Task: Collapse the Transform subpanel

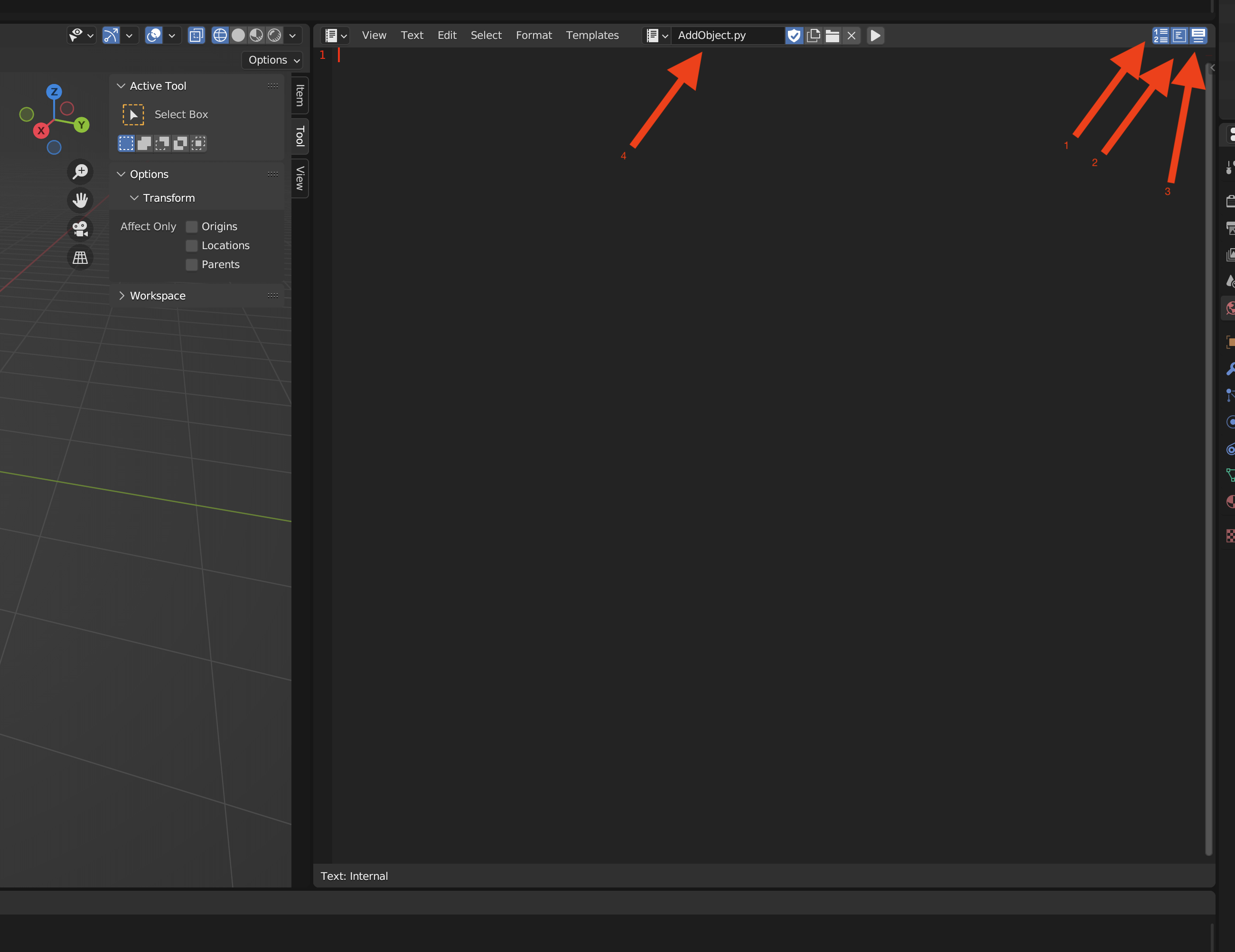Action: point(134,198)
